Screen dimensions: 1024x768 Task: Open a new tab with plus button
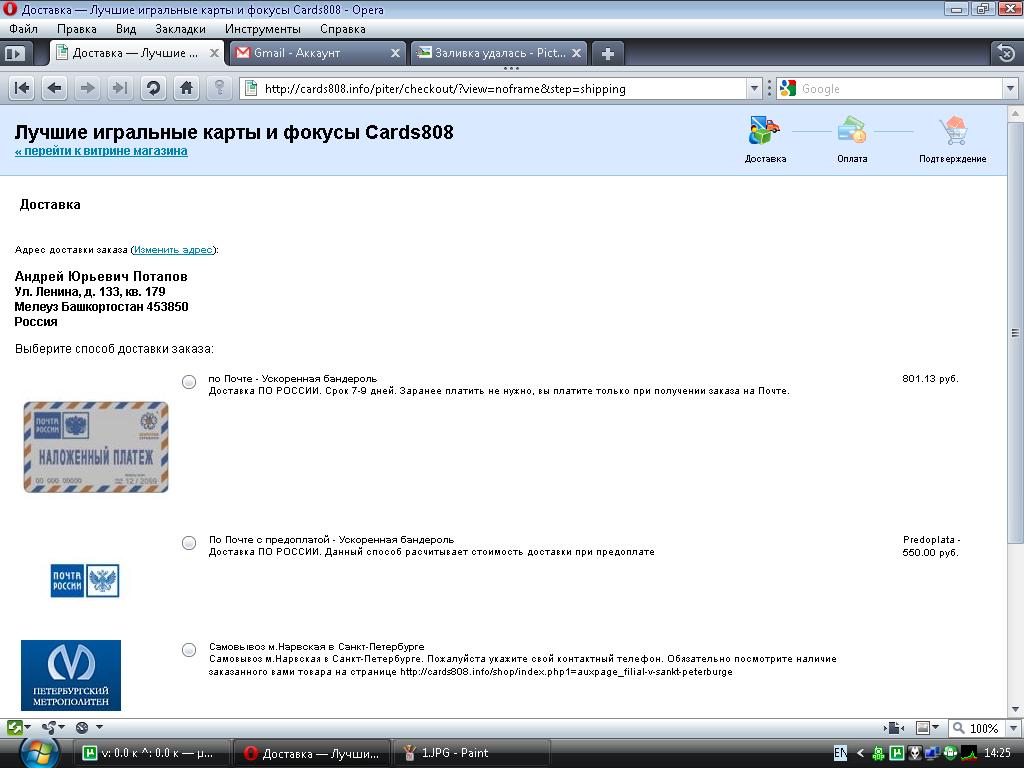coord(607,54)
